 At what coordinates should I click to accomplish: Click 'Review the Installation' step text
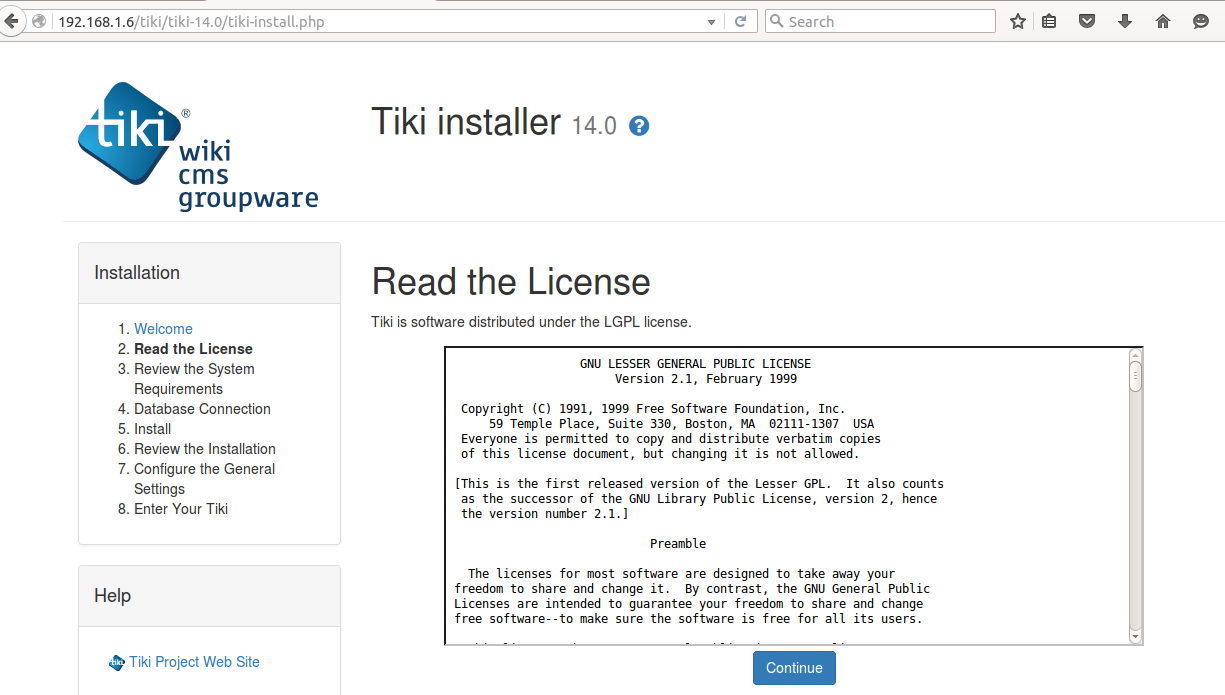(x=205, y=449)
